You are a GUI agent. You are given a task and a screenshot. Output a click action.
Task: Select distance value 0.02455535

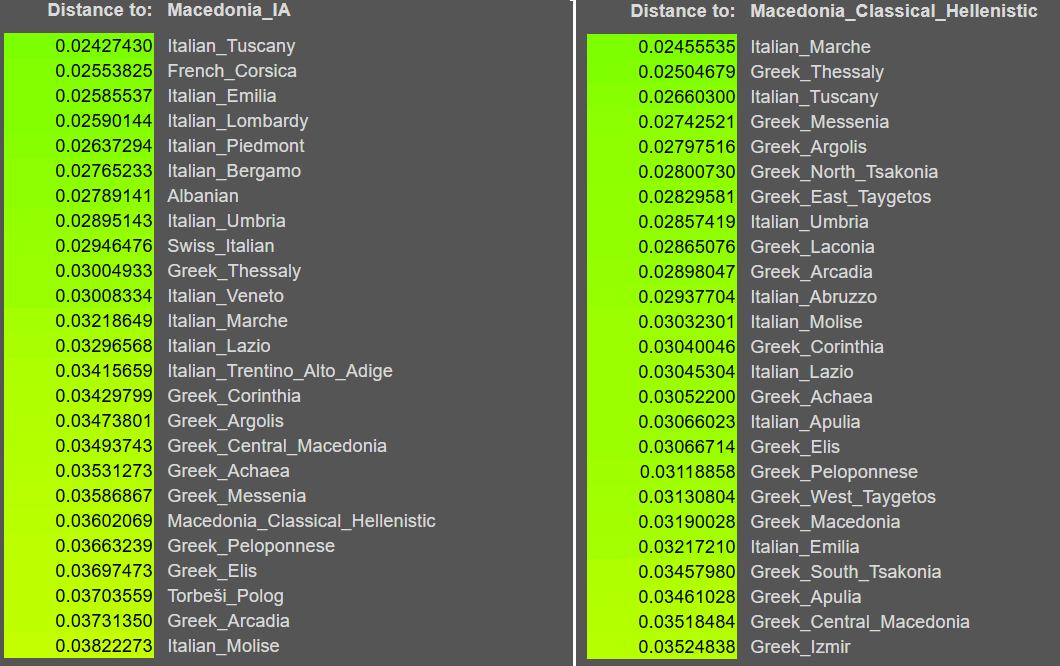[687, 47]
